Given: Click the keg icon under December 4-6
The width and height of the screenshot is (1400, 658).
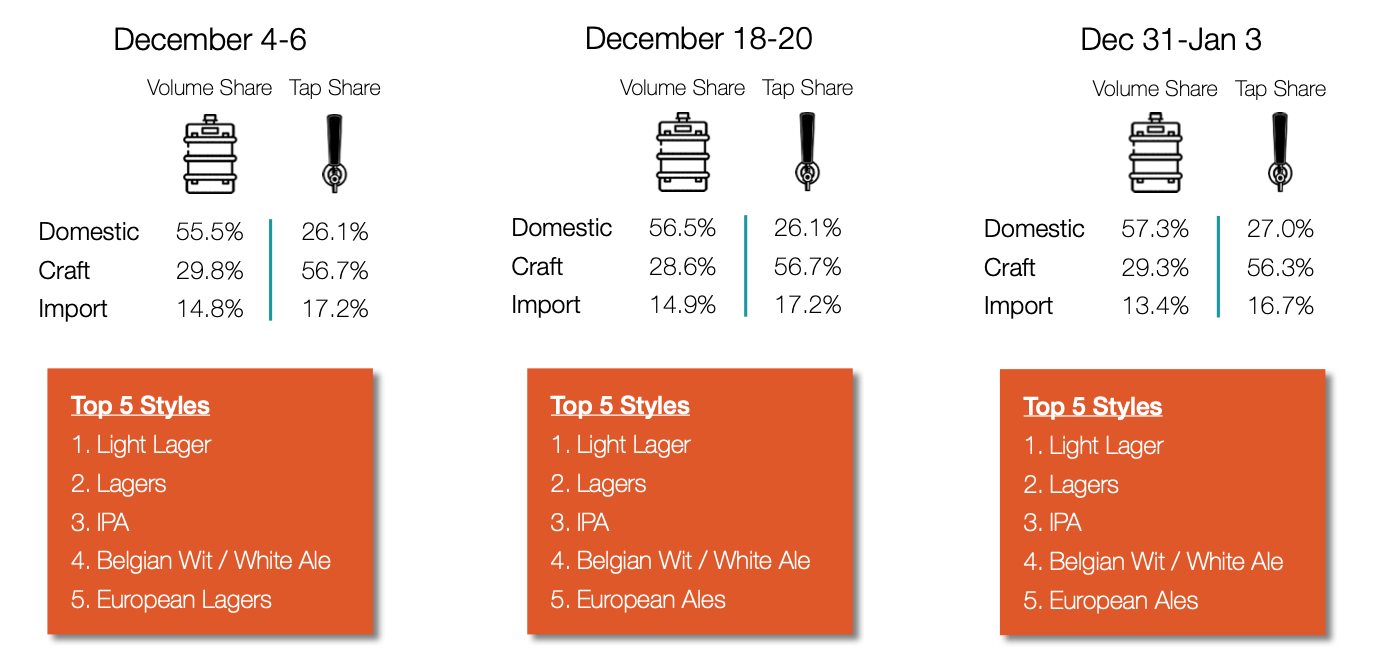Looking at the screenshot, I should coord(210,154).
